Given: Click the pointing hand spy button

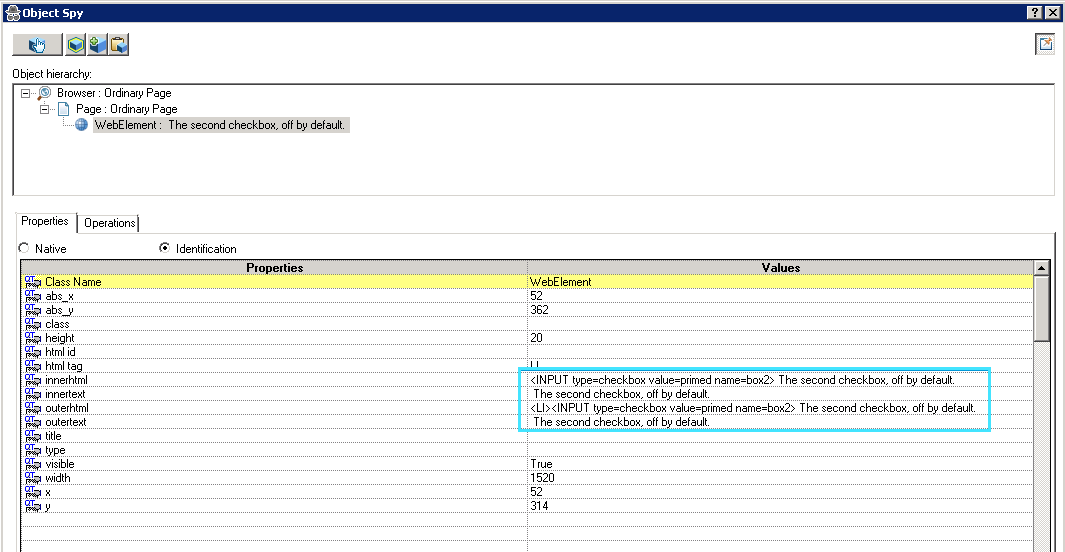Looking at the screenshot, I should point(37,45).
